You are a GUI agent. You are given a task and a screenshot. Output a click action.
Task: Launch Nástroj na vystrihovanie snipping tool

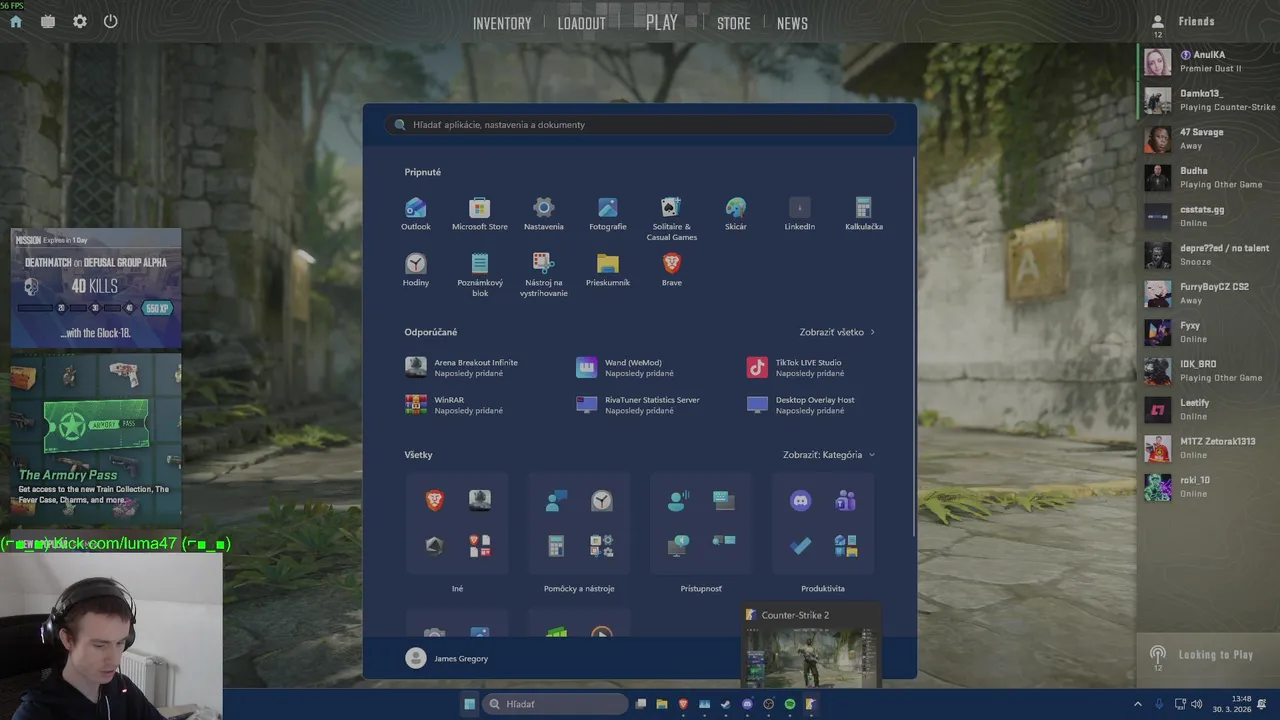click(x=544, y=274)
